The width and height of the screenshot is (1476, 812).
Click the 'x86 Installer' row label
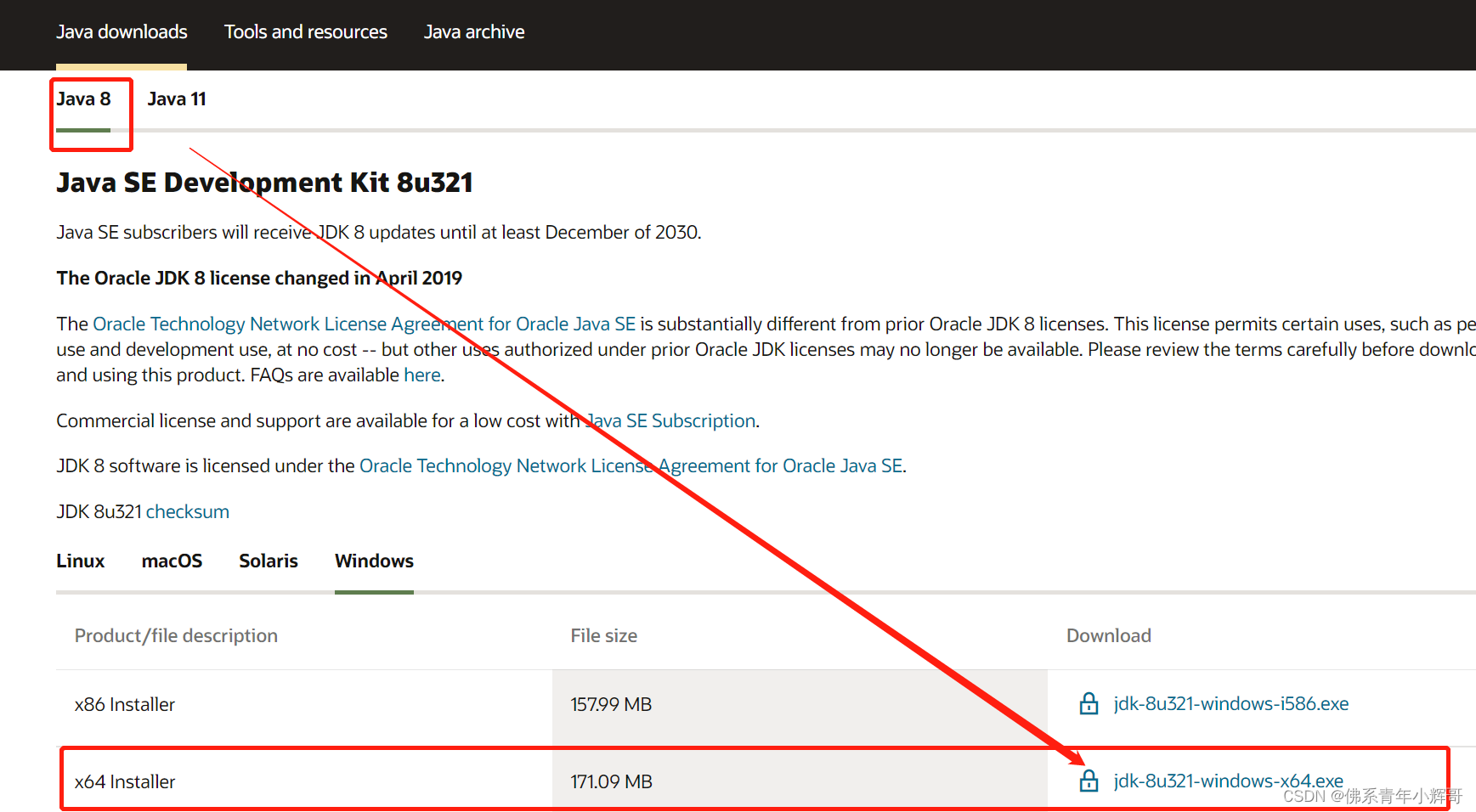coord(125,705)
